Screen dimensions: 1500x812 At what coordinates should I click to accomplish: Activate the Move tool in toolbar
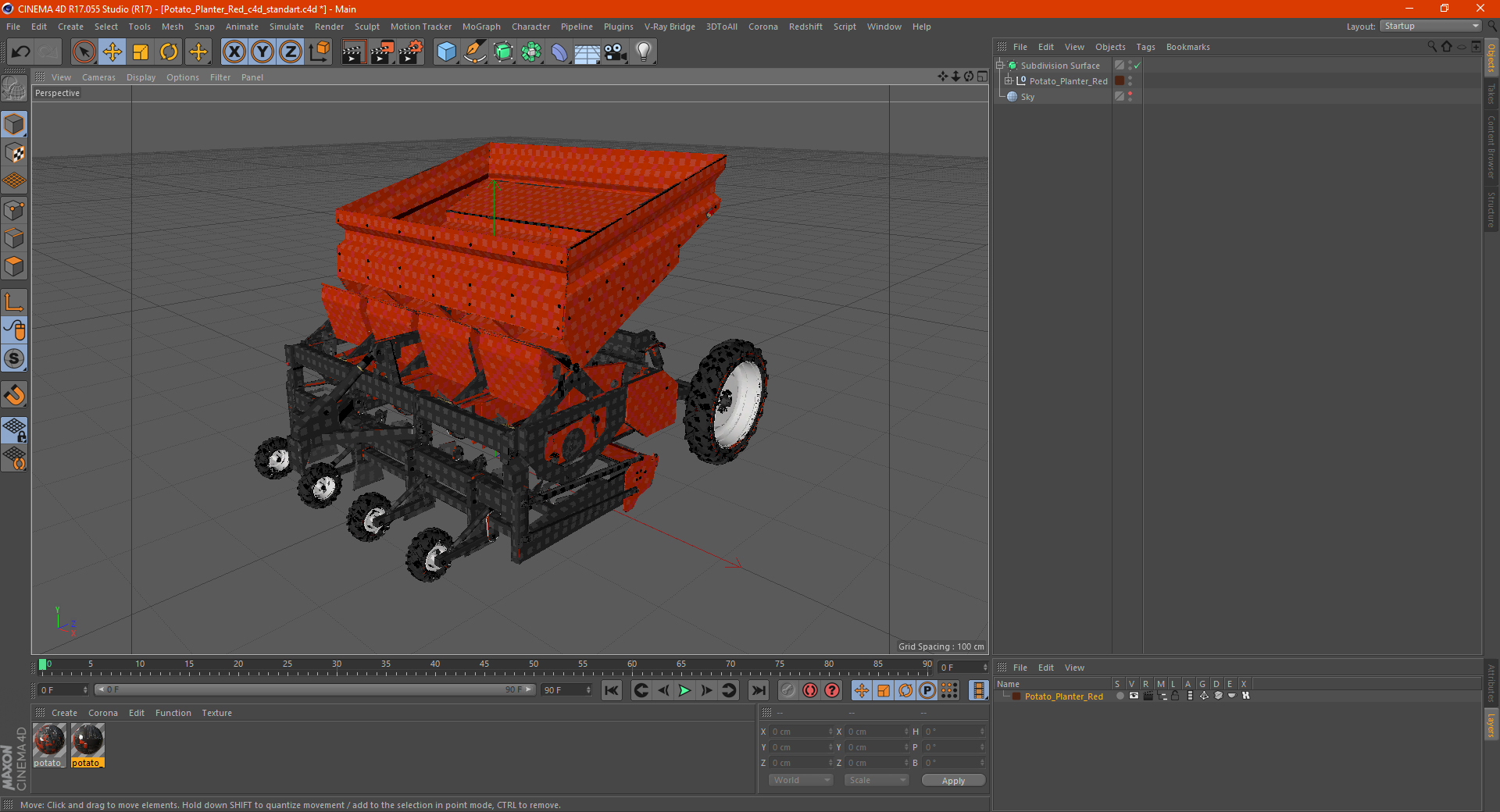112,52
